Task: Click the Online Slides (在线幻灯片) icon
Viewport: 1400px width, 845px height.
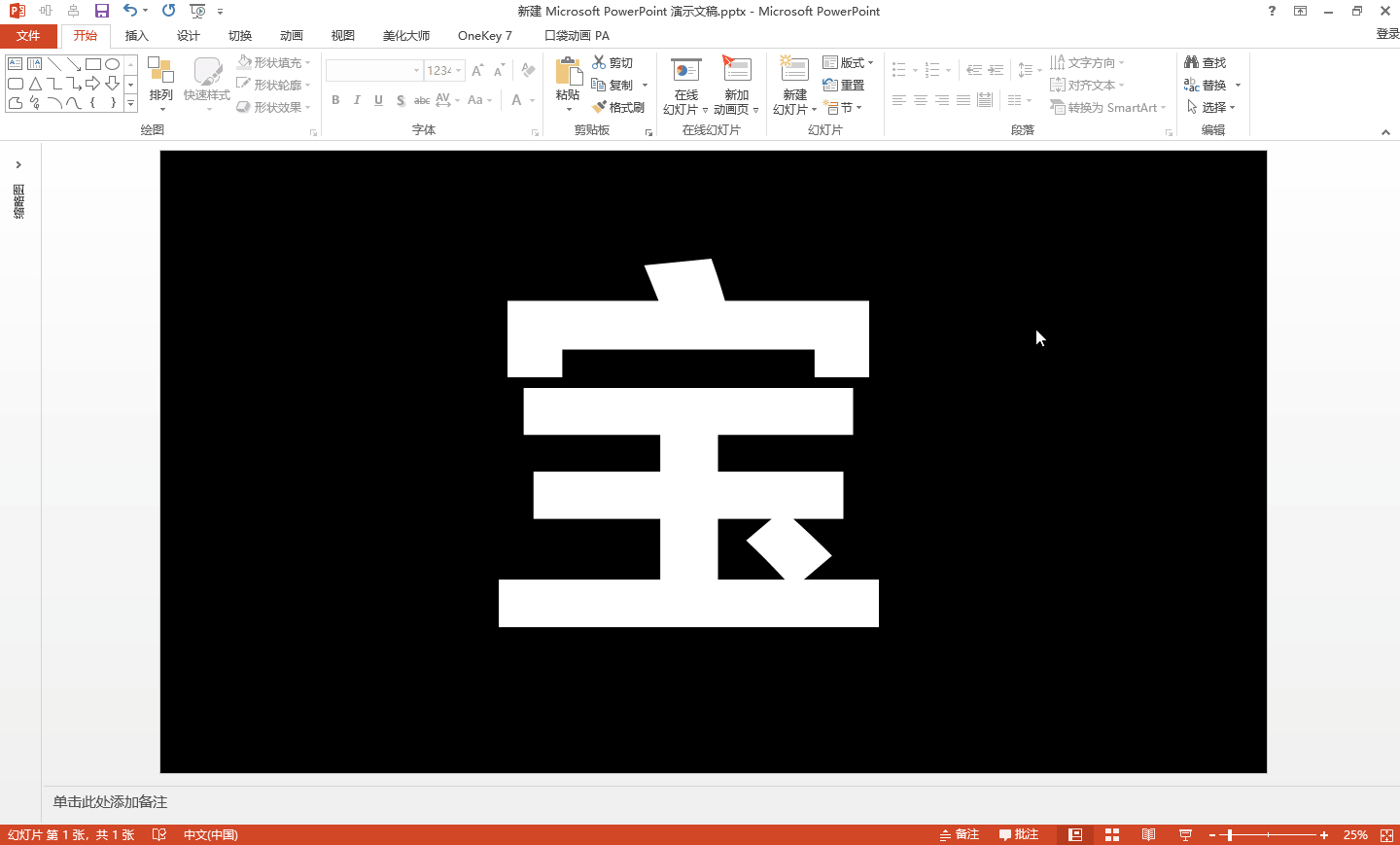Action: 686,70
